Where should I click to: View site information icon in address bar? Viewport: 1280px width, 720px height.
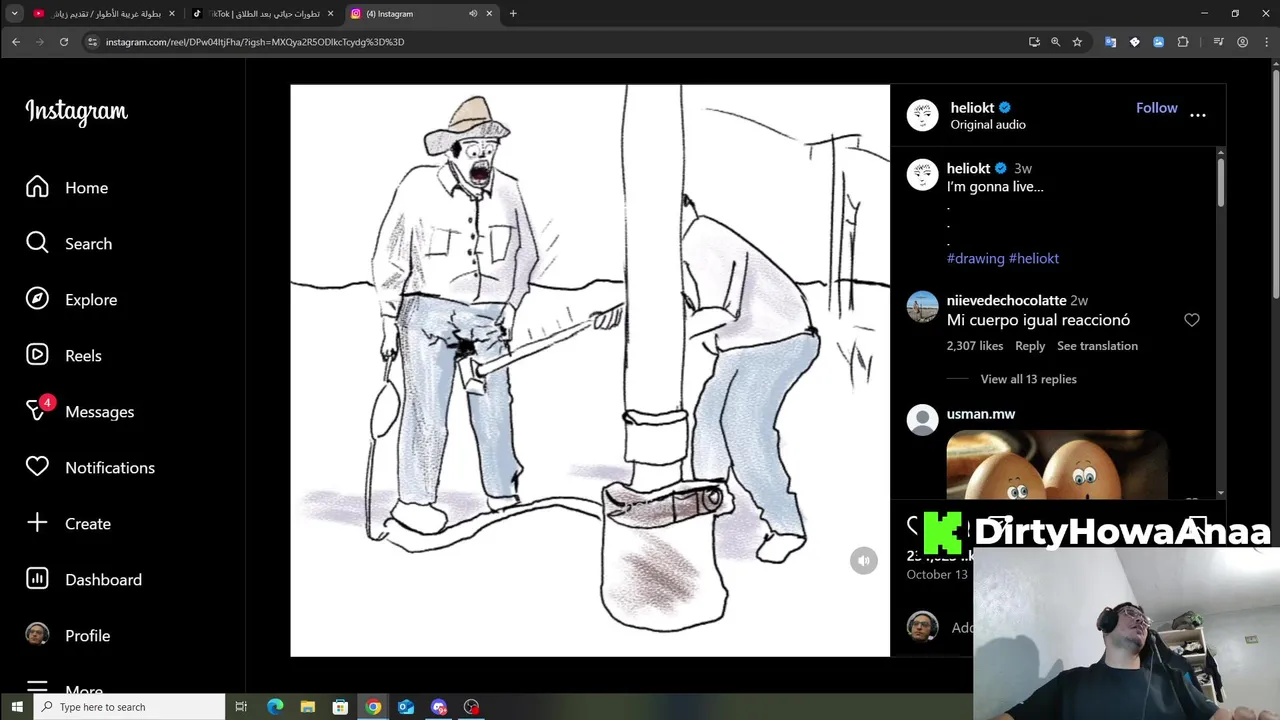click(x=92, y=42)
